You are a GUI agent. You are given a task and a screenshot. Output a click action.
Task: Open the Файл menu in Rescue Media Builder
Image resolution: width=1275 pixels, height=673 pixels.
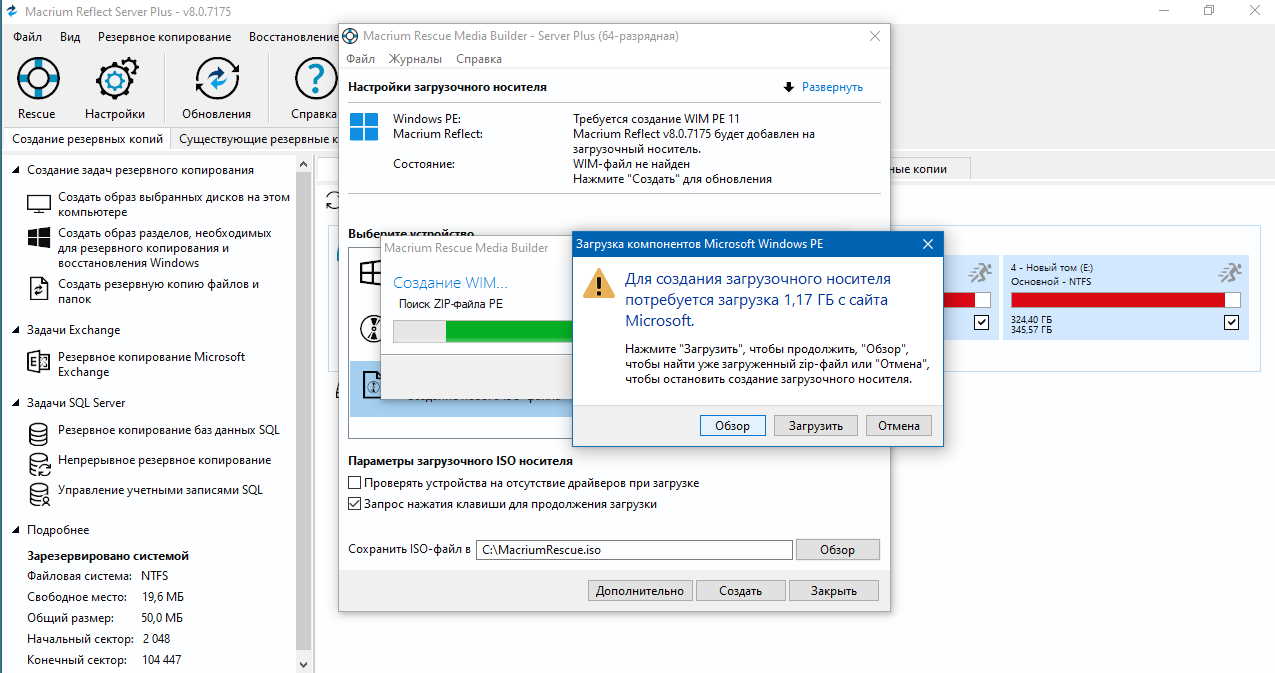tap(361, 59)
